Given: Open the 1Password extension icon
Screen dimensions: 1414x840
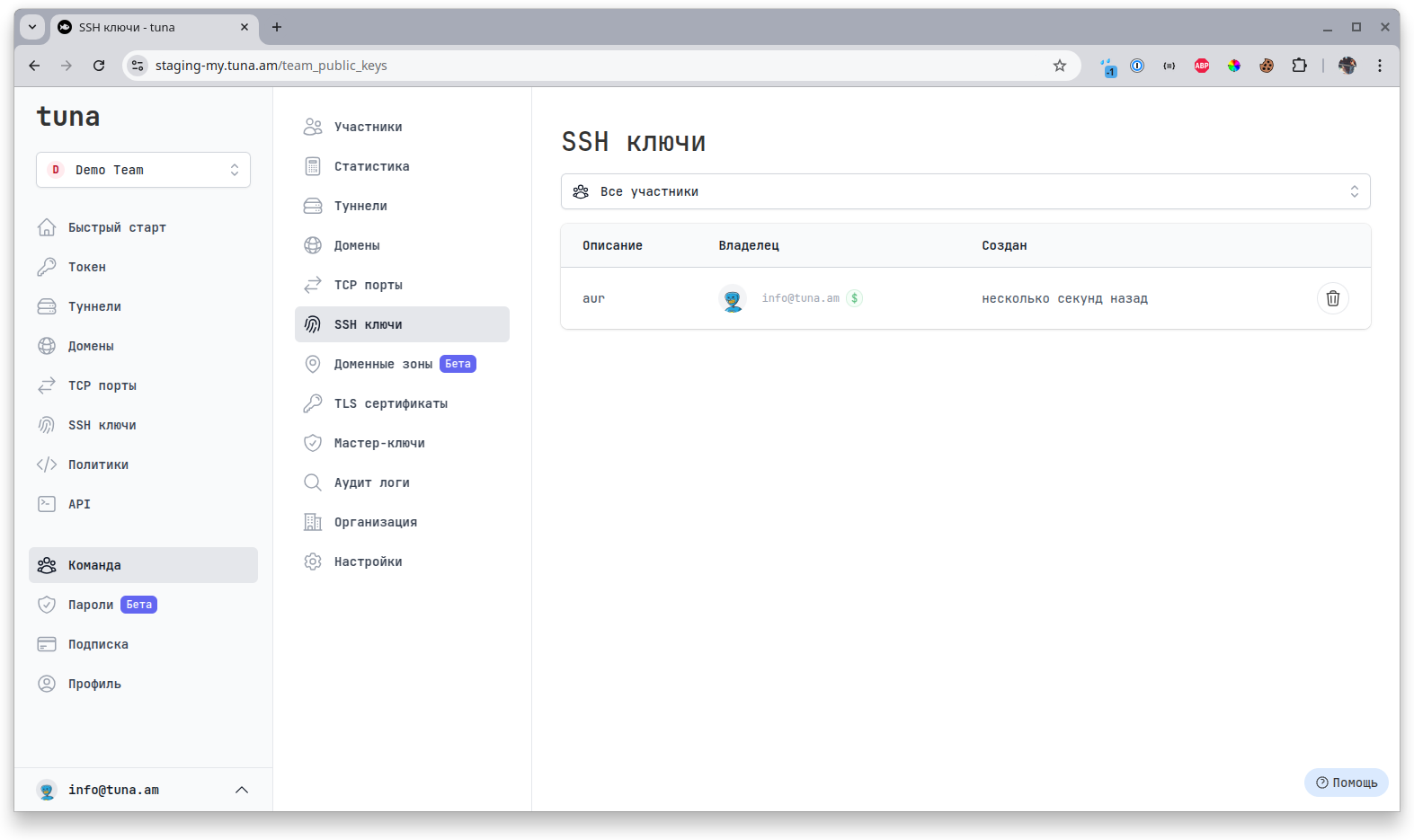Looking at the screenshot, I should click(x=1137, y=66).
